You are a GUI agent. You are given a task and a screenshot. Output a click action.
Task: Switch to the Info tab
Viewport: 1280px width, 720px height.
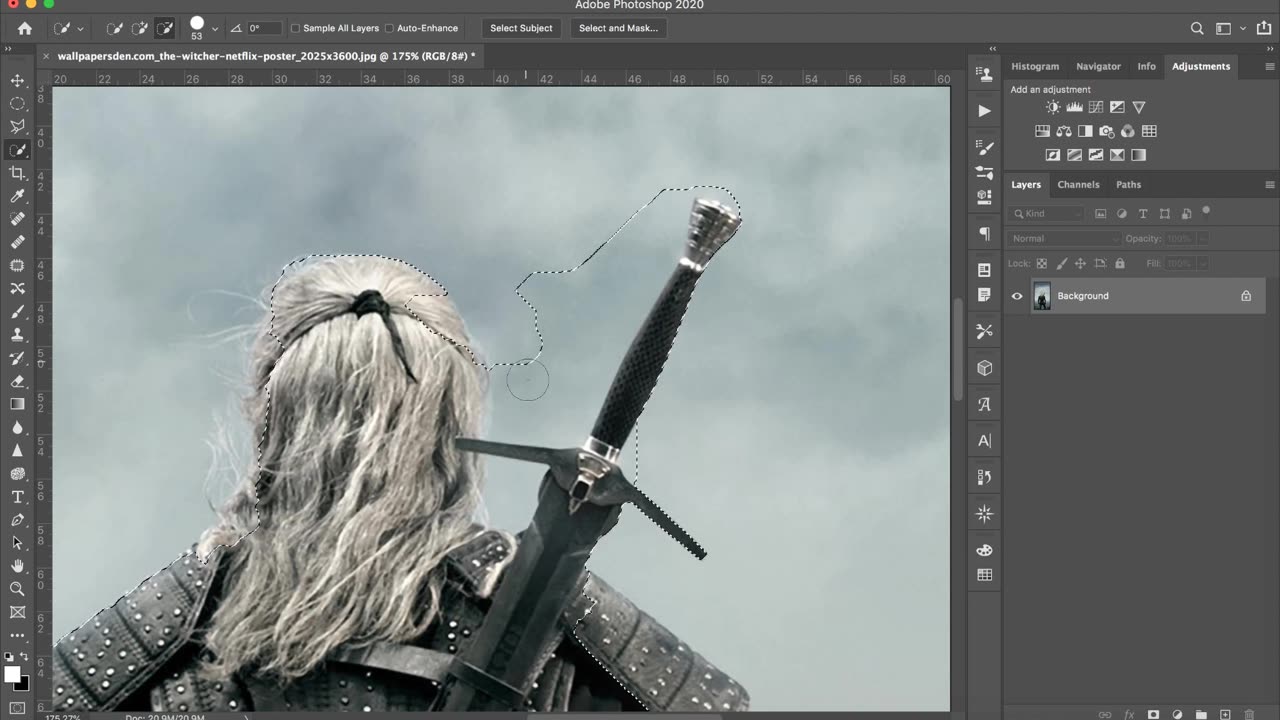1146,66
